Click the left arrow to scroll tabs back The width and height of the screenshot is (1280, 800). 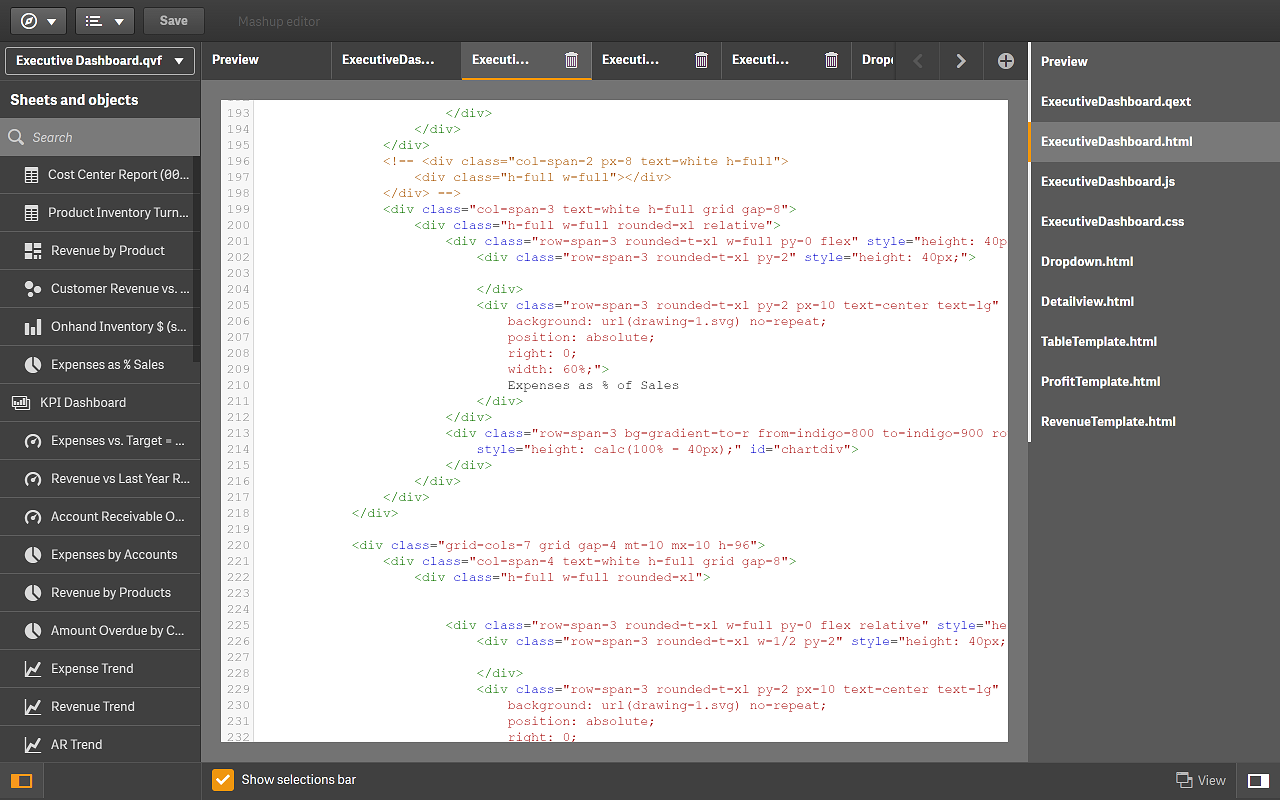[x=917, y=60]
